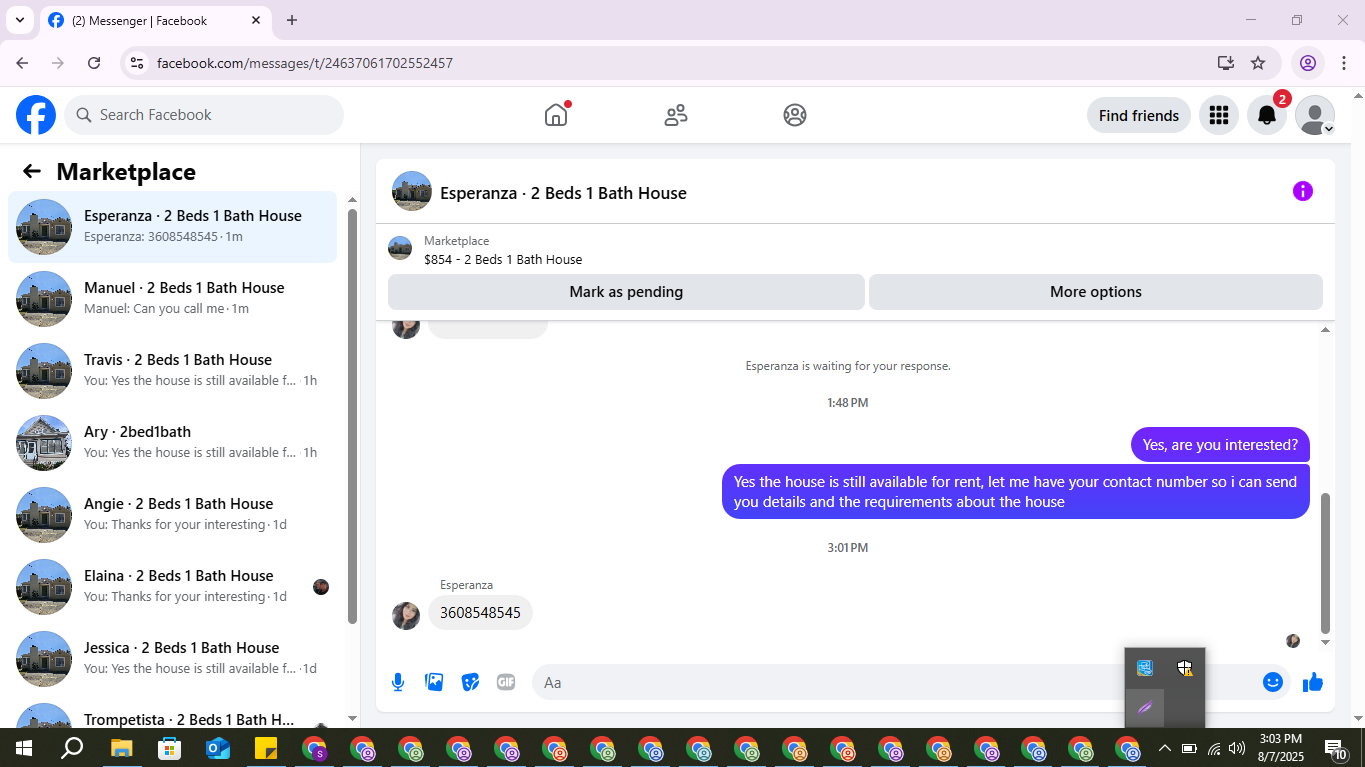The height and width of the screenshot is (767, 1365).
Task: Click the Find friends button
Action: (x=1138, y=115)
